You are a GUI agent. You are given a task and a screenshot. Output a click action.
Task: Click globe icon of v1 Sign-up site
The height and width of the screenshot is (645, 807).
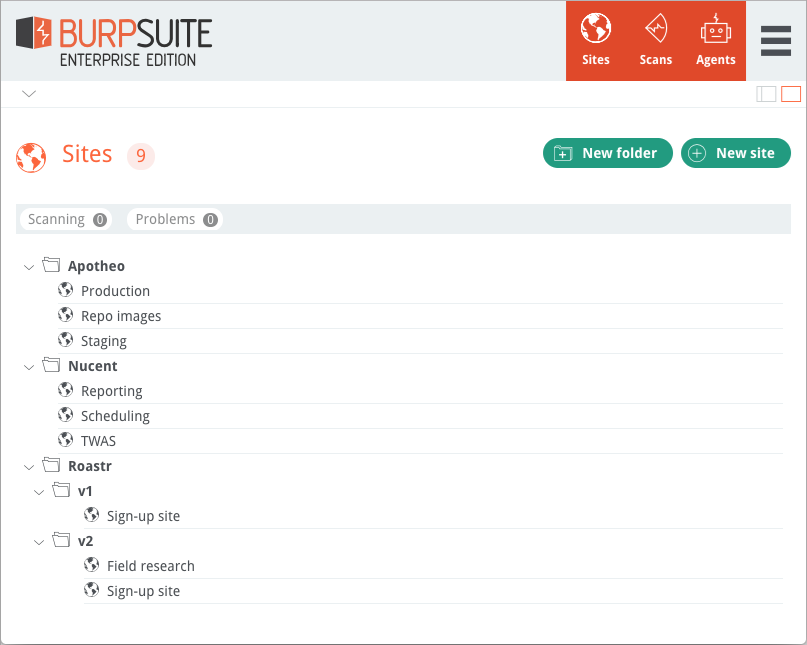[x=91, y=514]
